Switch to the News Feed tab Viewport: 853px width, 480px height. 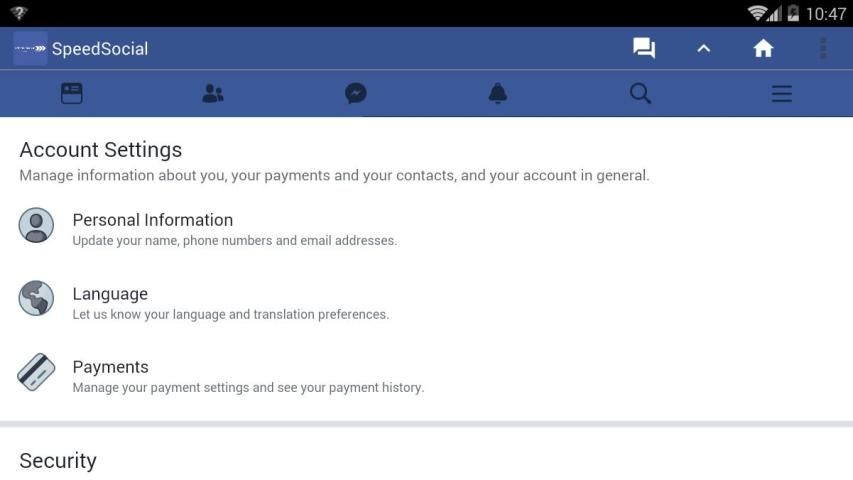pos(72,94)
